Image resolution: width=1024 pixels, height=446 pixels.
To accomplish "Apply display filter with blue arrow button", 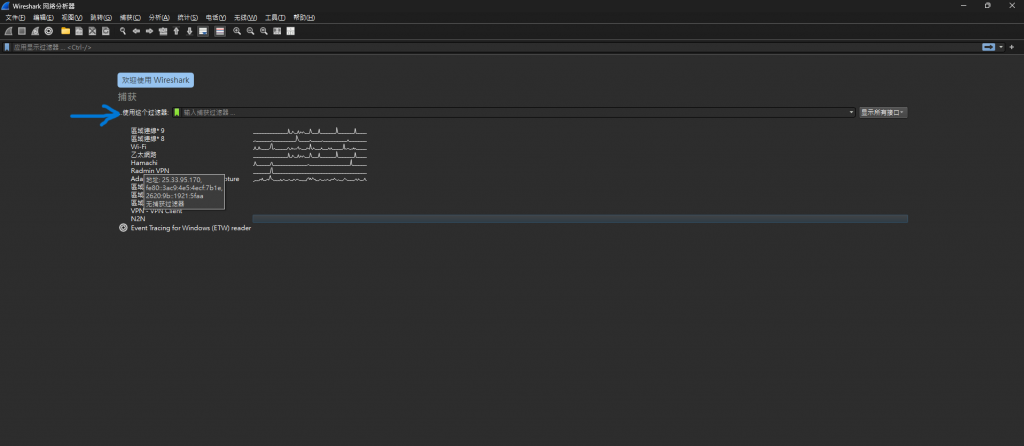I will [x=988, y=47].
